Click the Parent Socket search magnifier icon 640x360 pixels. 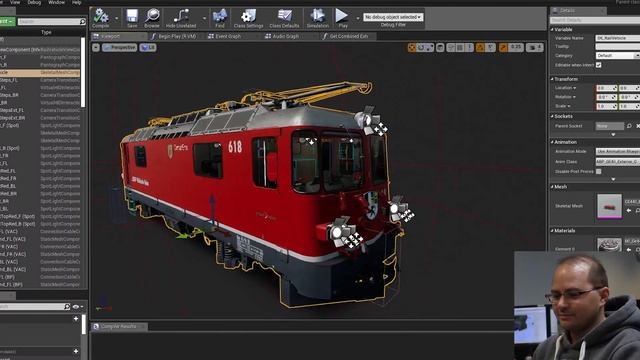click(x=629, y=126)
